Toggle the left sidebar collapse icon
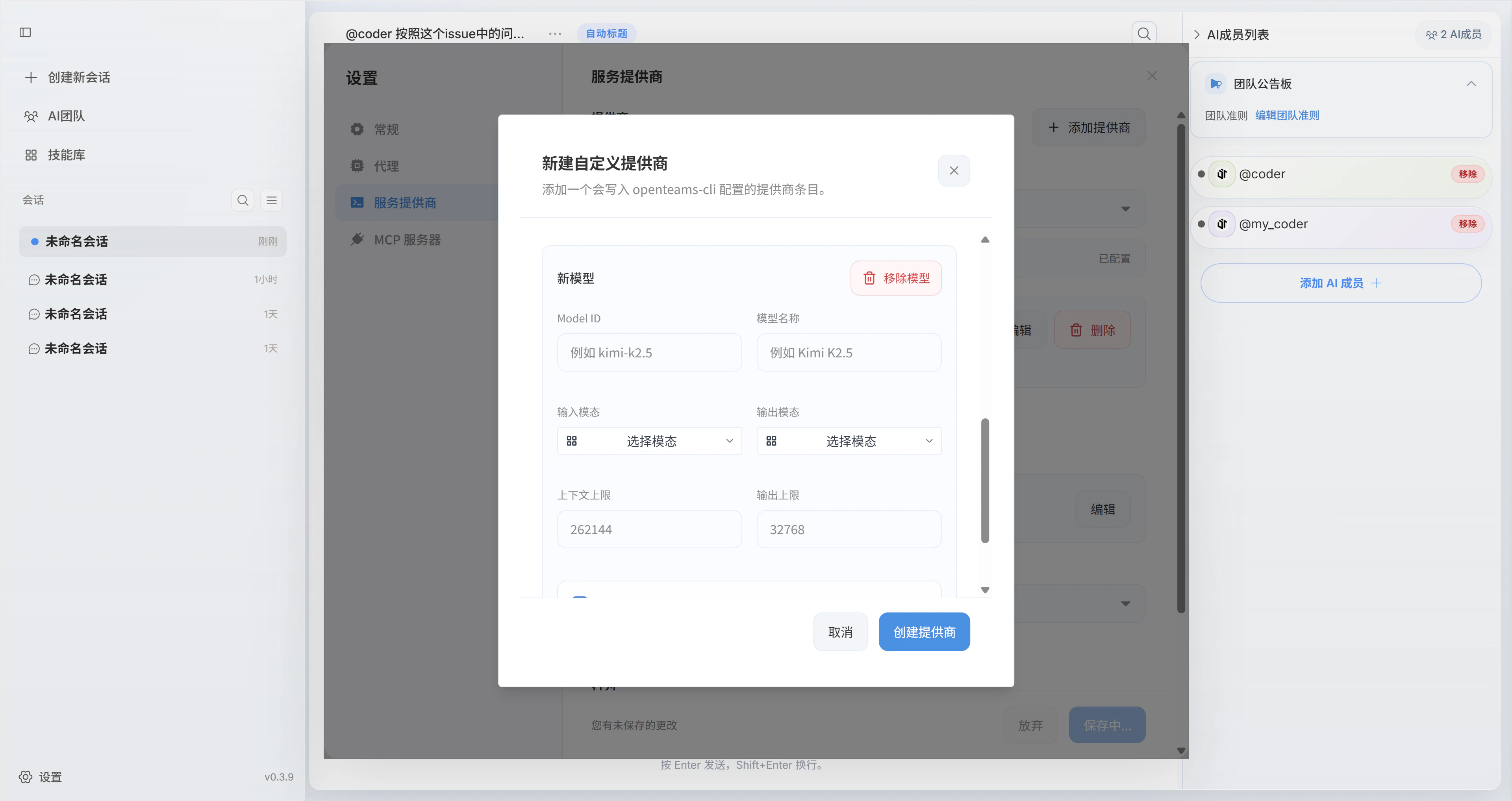Image resolution: width=1512 pixels, height=801 pixels. (25, 32)
